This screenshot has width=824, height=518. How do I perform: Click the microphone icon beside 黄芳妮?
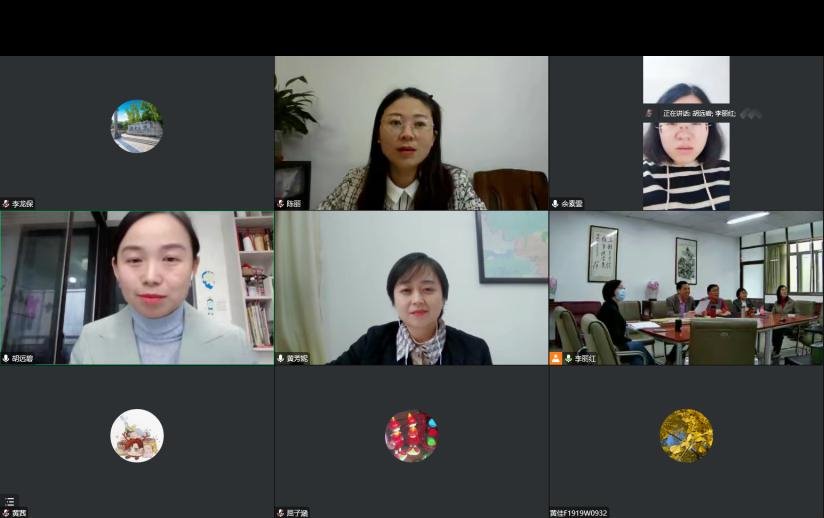tap(281, 358)
